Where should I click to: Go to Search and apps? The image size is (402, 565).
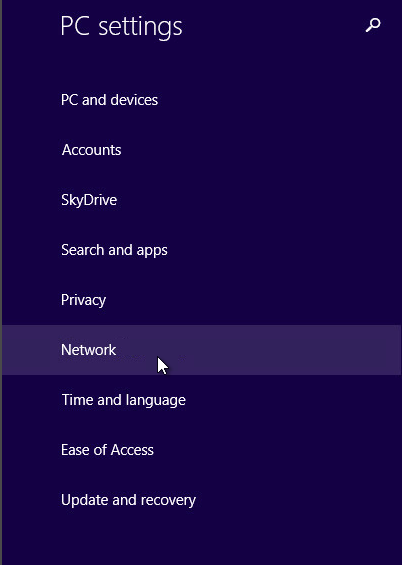tap(201, 250)
